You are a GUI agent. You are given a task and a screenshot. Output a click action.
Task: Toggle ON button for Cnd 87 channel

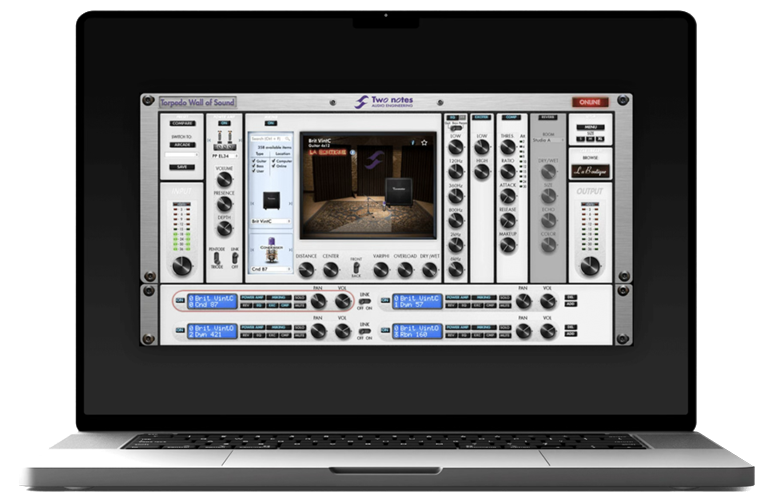[x=180, y=300]
